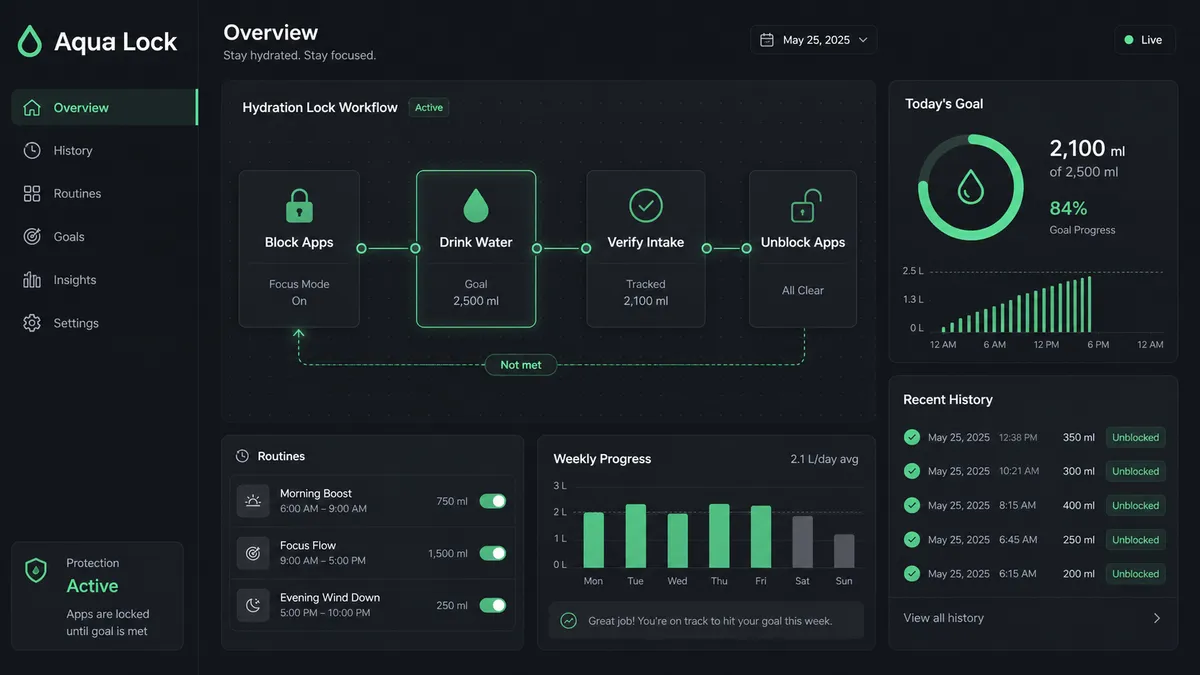Click the Mon bar in Weekly Progress

[594, 540]
